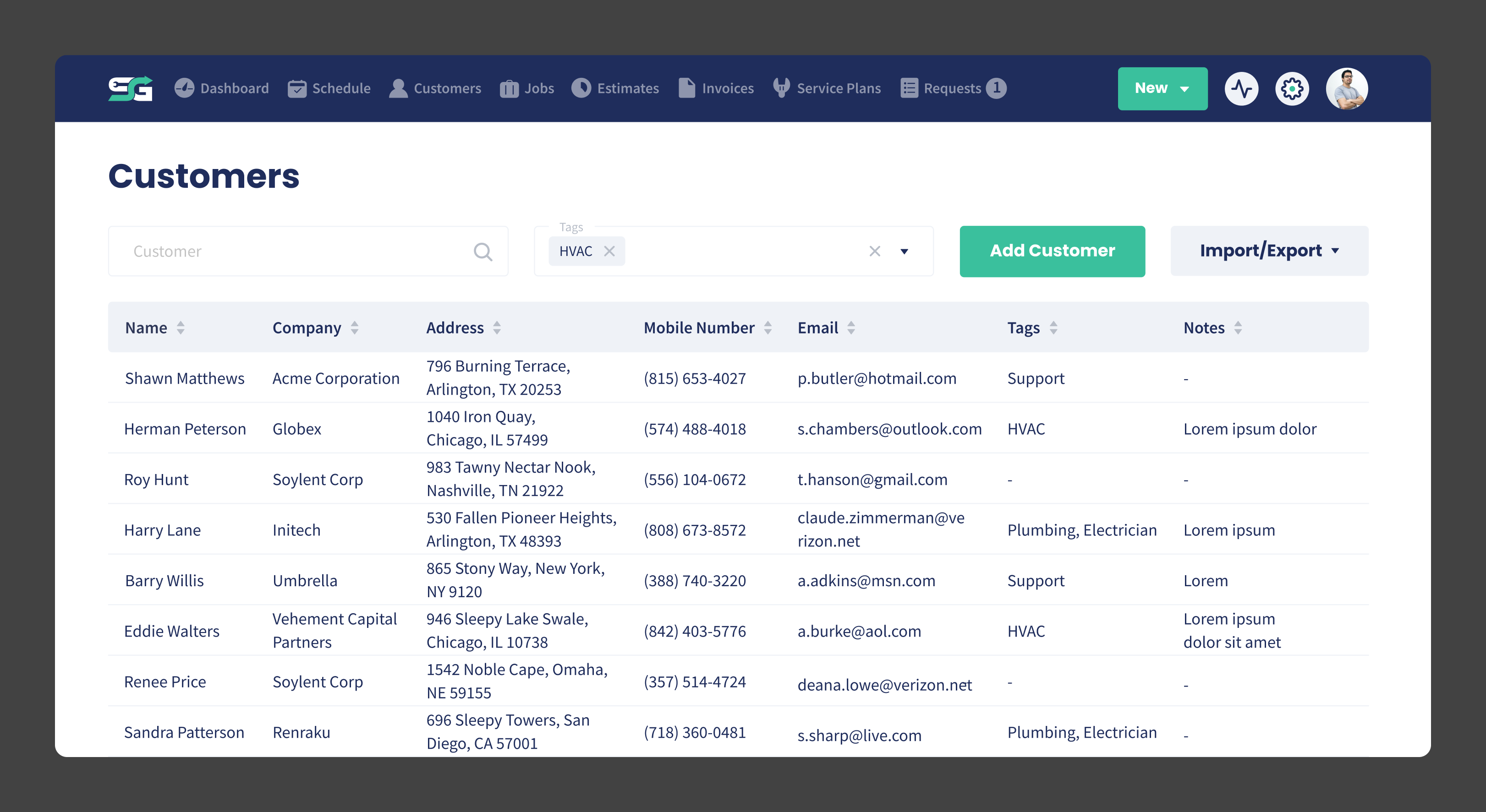Image resolution: width=1486 pixels, height=812 pixels.
Task: Navigate to the Schedule section
Action: tap(329, 87)
